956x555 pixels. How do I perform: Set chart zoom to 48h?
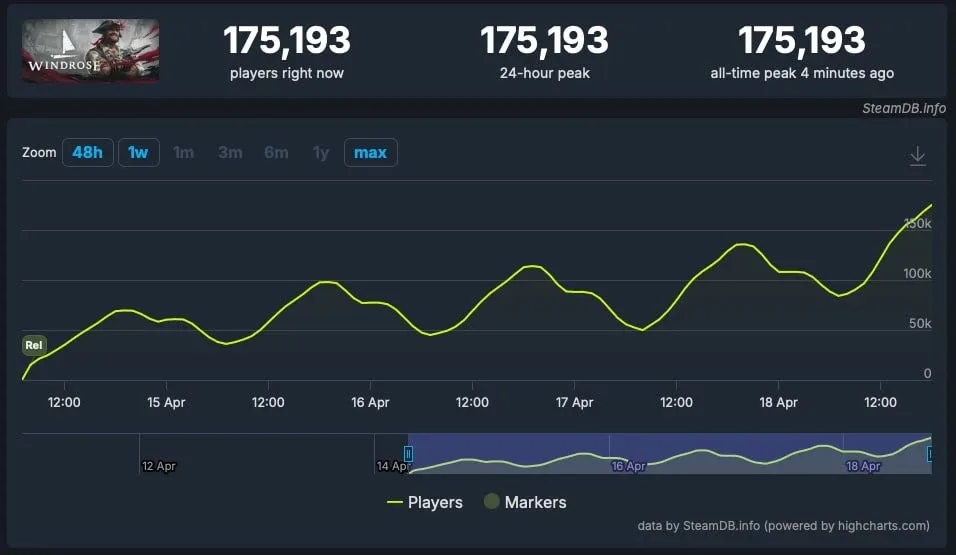tap(87, 153)
